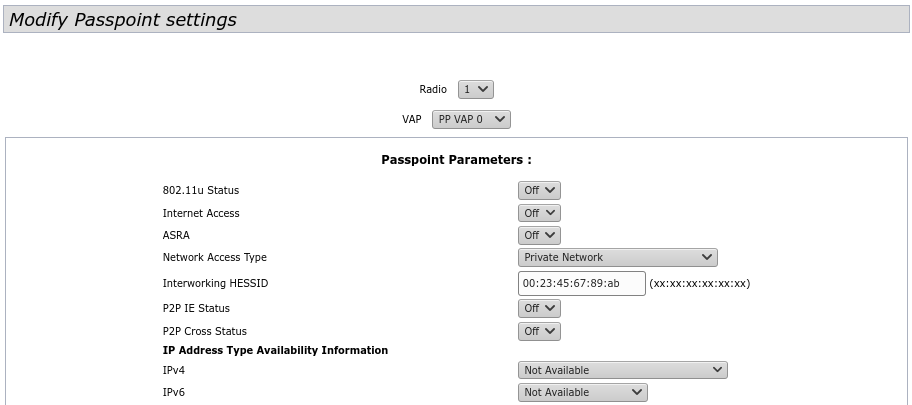912x405 pixels.
Task: Click the Interworking HESSID input field
Action: coord(582,283)
